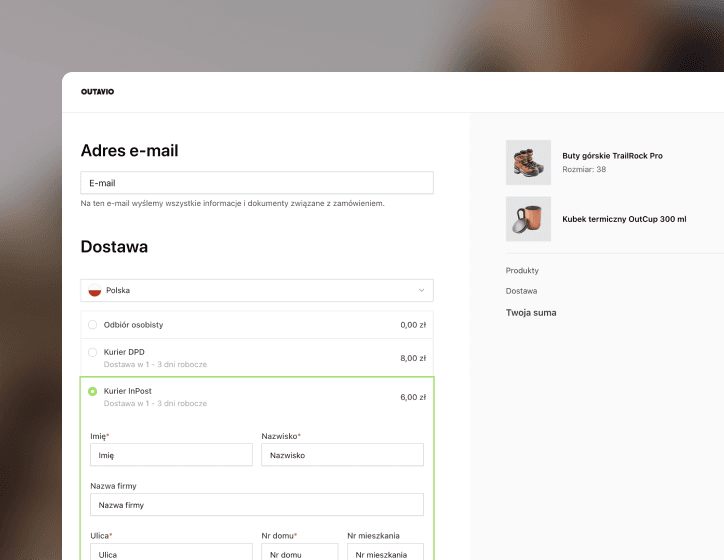The height and width of the screenshot is (560, 724).
Task: Open the hiking boots product thumbnail
Action: 528,162
